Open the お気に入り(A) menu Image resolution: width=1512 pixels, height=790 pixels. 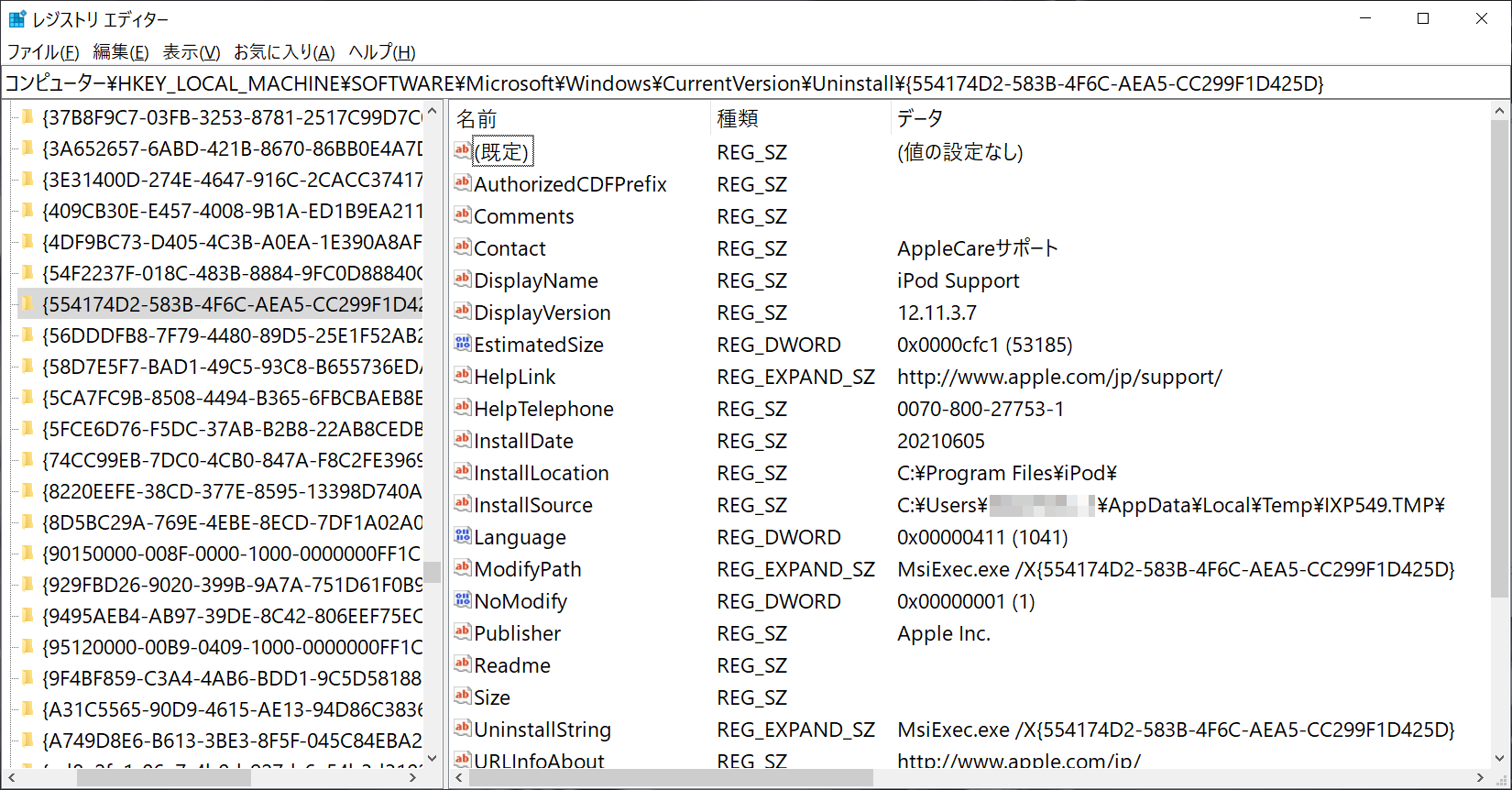pyautogui.click(x=284, y=52)
